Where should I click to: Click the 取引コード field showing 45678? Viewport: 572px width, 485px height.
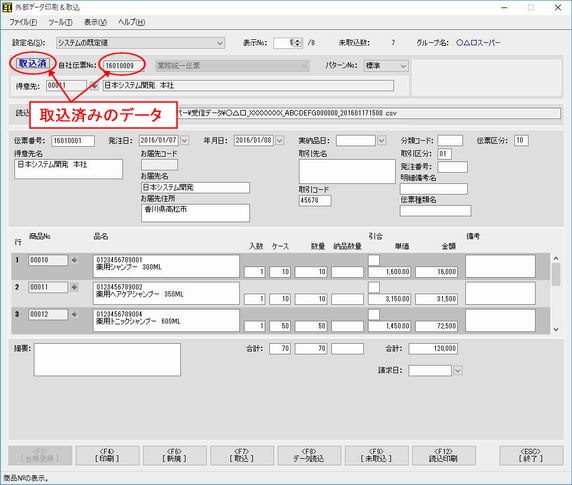315,201
